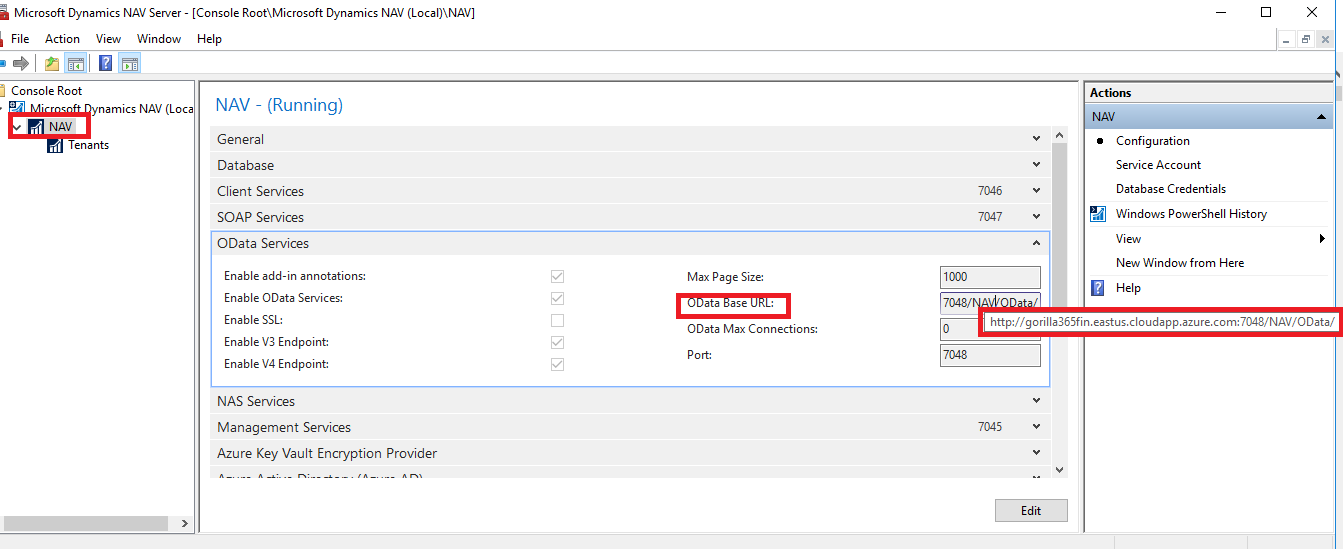Expand the Management Services section chevron
Screen dimensions: 1343x549
tap(1036, 427)
